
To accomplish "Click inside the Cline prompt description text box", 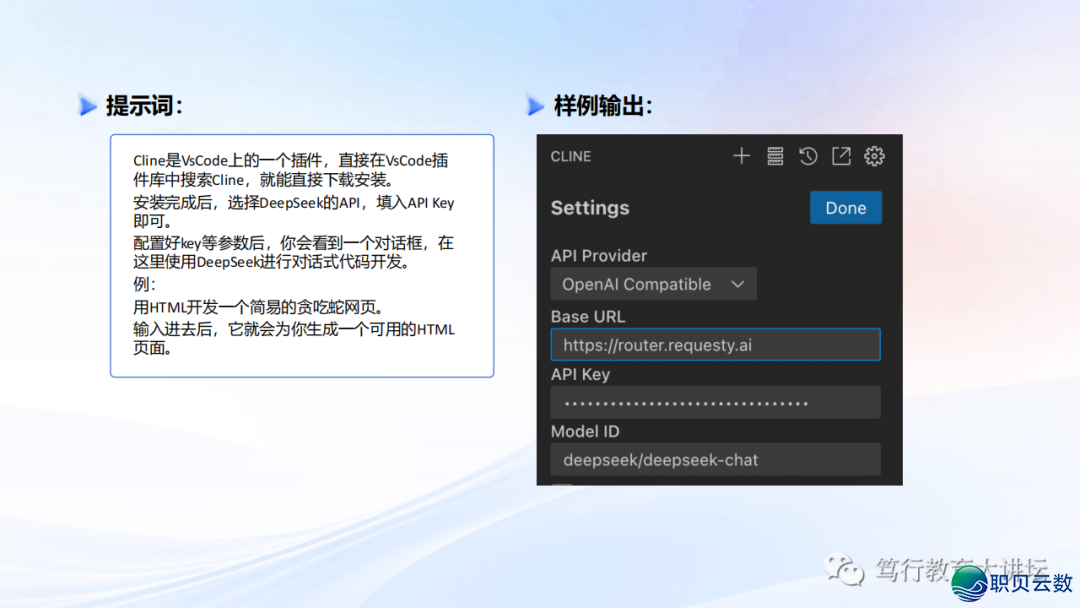I will click(x=301, y=256).
